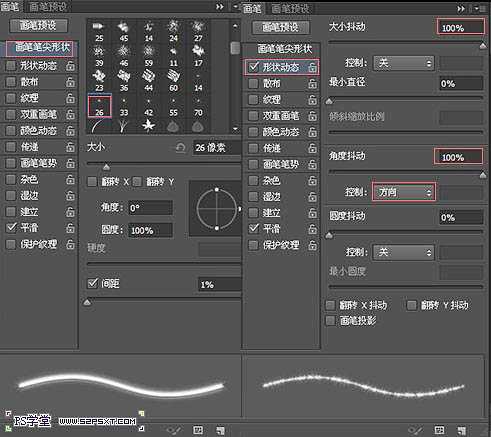Enable 翻转 X 抖动 checkbox
Viewport: 491px width, 437px height.
(x=330, y=305)
